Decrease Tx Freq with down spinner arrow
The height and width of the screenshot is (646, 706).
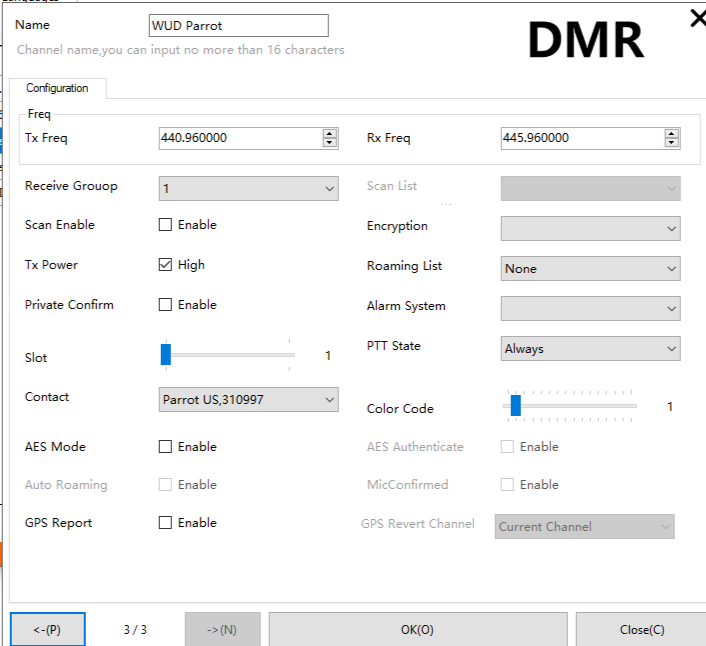330,143
